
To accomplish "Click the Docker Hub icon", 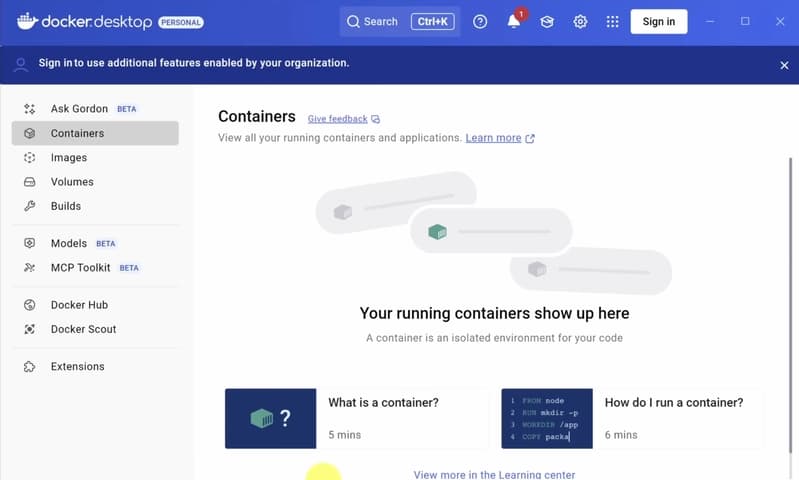I will [30, 305].
